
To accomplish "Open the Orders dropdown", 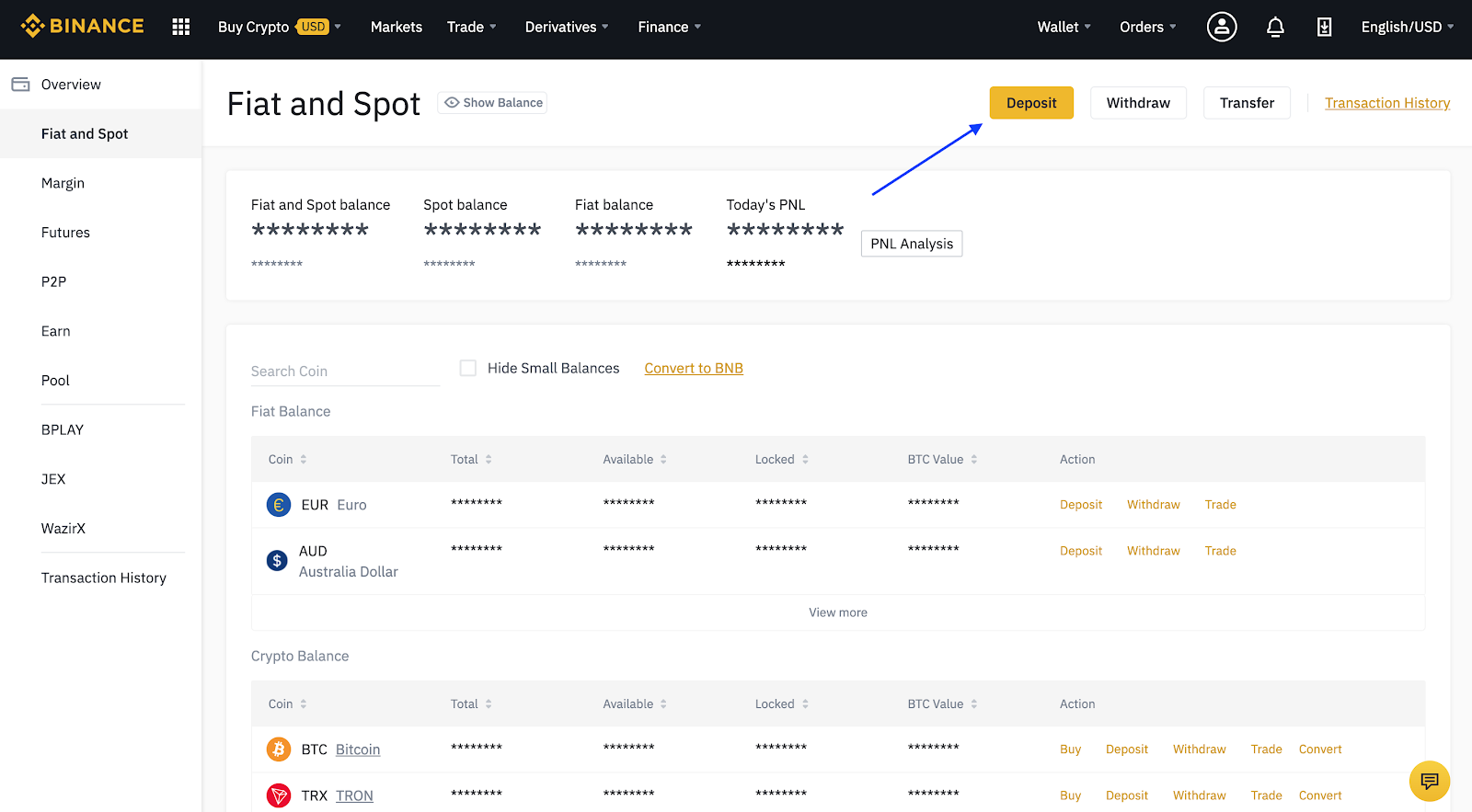I will 1148,27.
